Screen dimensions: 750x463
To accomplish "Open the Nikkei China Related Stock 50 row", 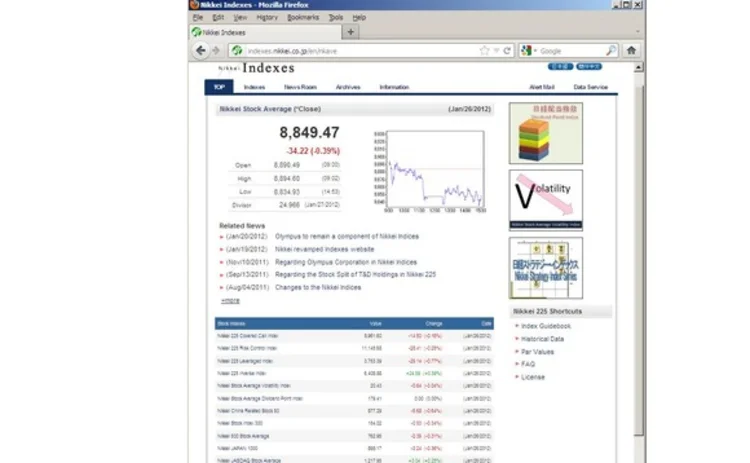I will (x=354, y=411).
